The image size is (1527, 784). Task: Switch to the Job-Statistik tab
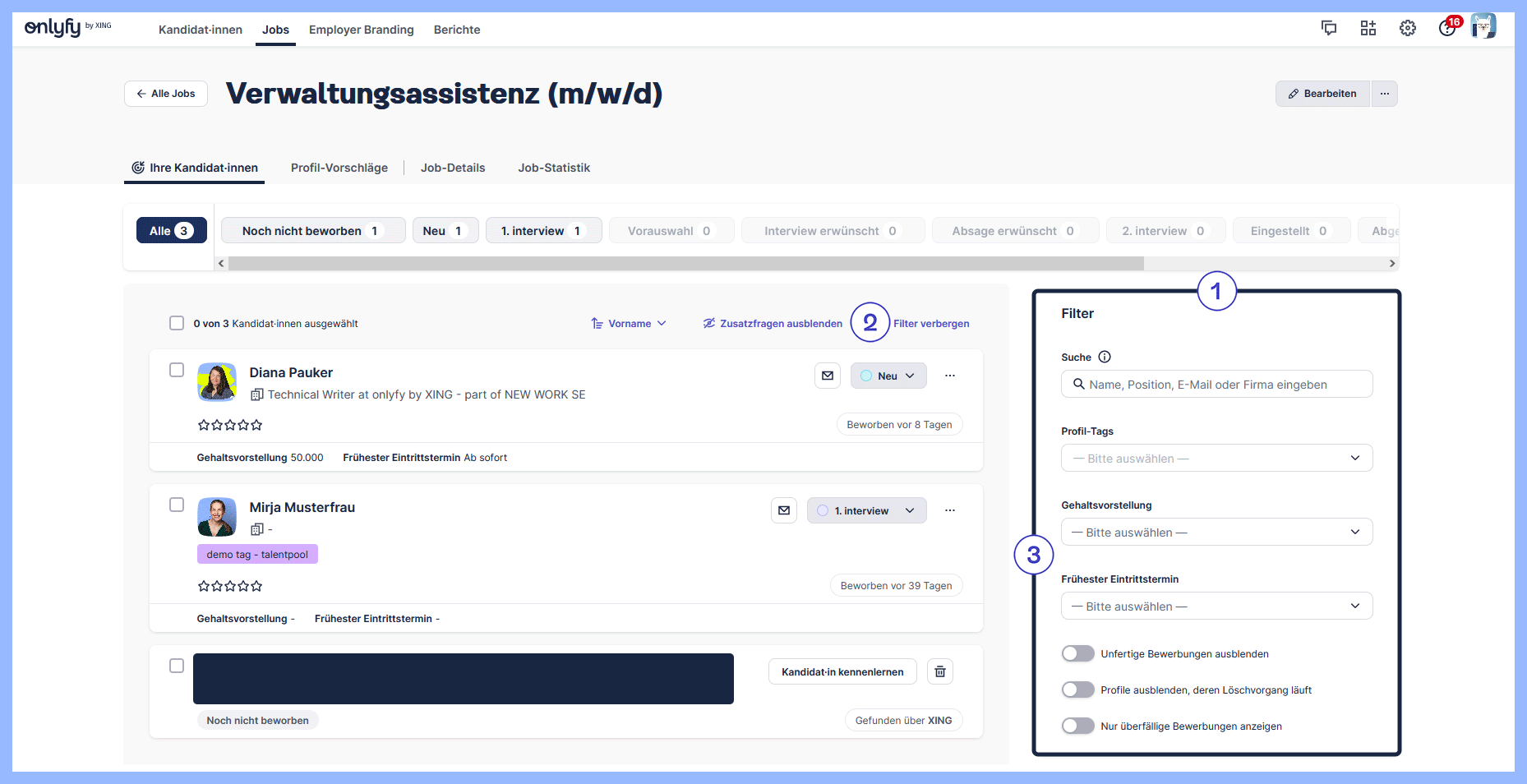[x=554, y=168]
